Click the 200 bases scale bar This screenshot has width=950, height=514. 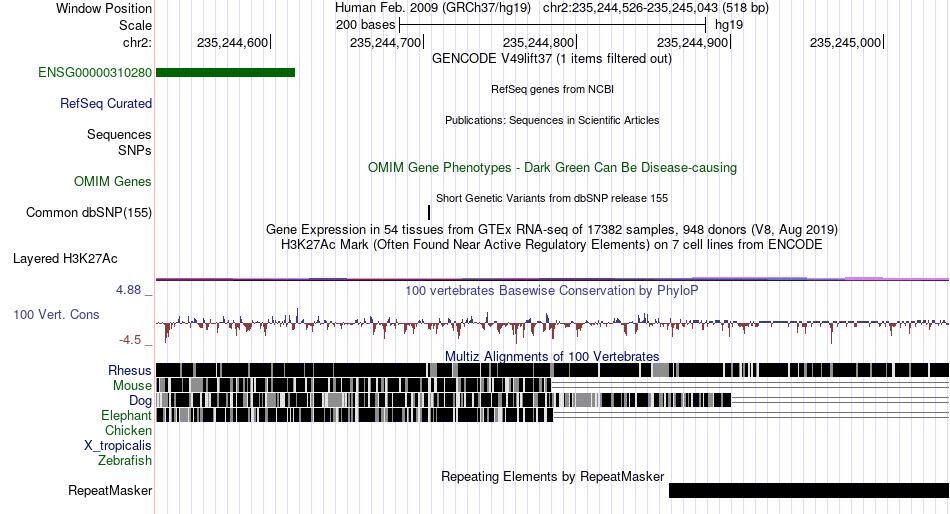pos(553,25)
